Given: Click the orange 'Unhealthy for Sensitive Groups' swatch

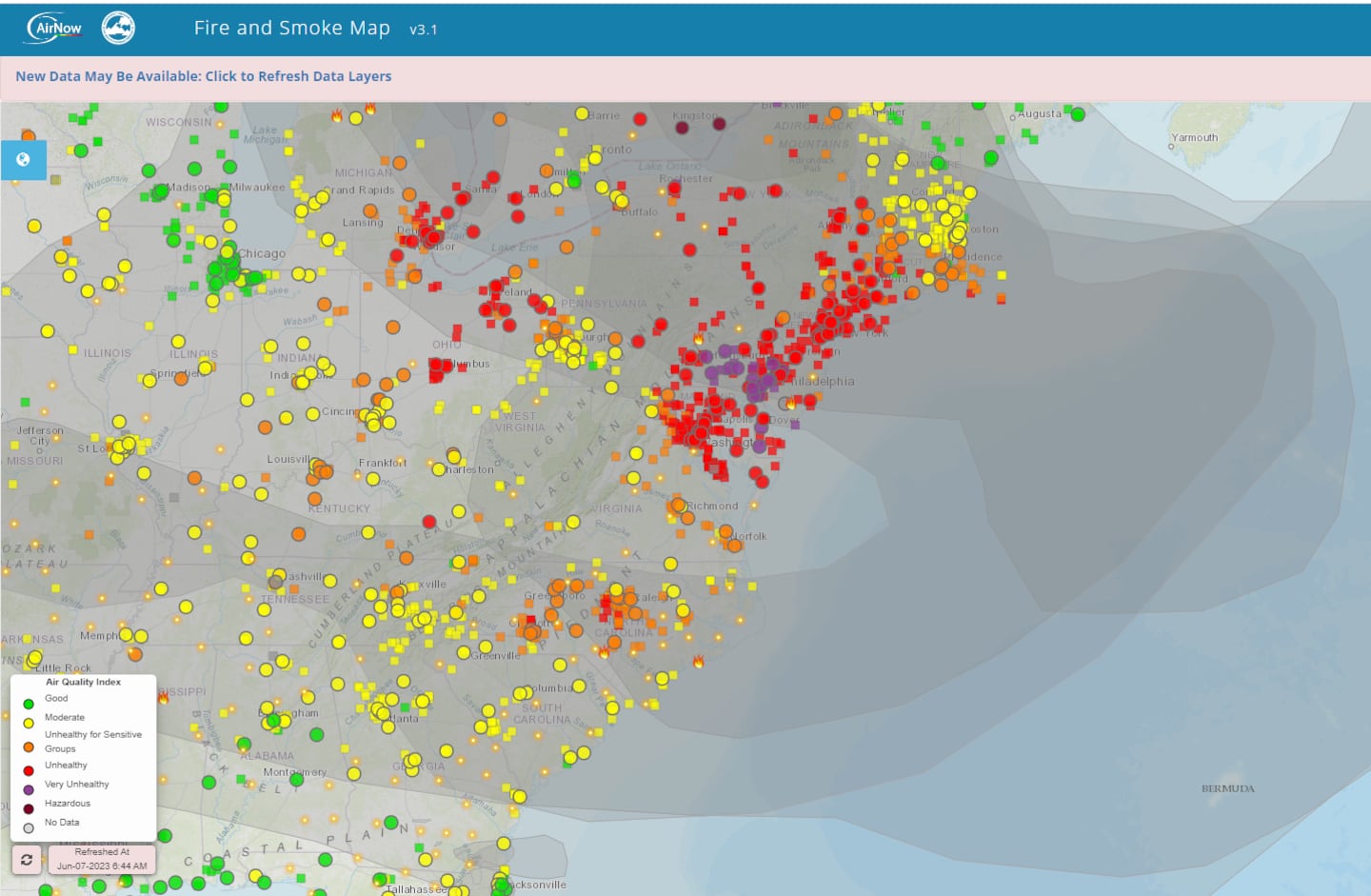Looking at the screenshot, I should click(29, 747).
